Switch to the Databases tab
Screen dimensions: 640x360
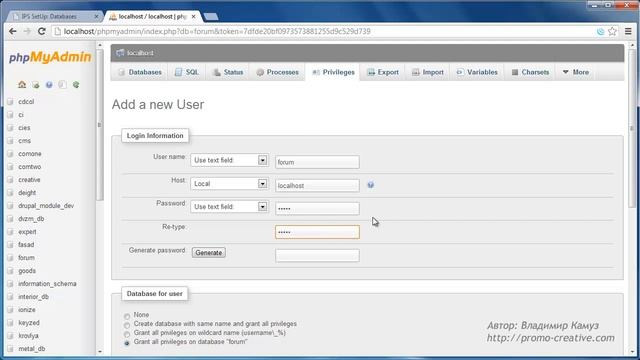tap(140, 72)
